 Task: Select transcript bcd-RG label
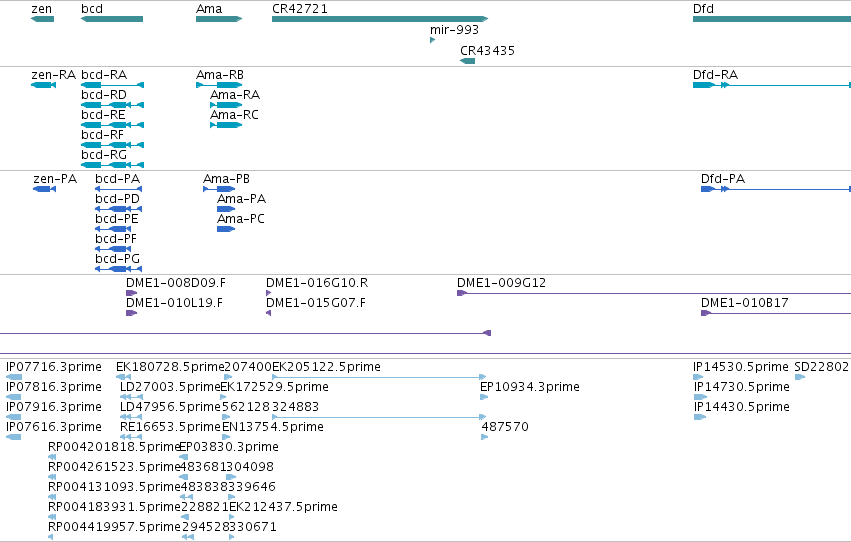[104, 155]
